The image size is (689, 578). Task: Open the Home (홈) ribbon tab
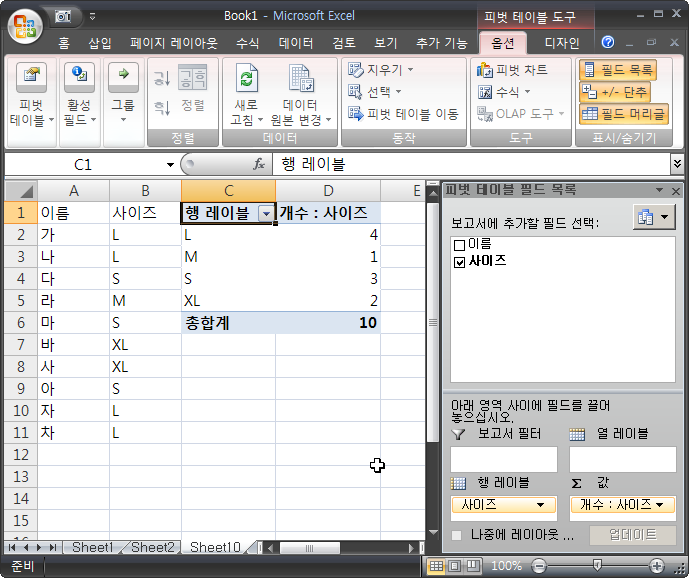click(x=64, y=43)
